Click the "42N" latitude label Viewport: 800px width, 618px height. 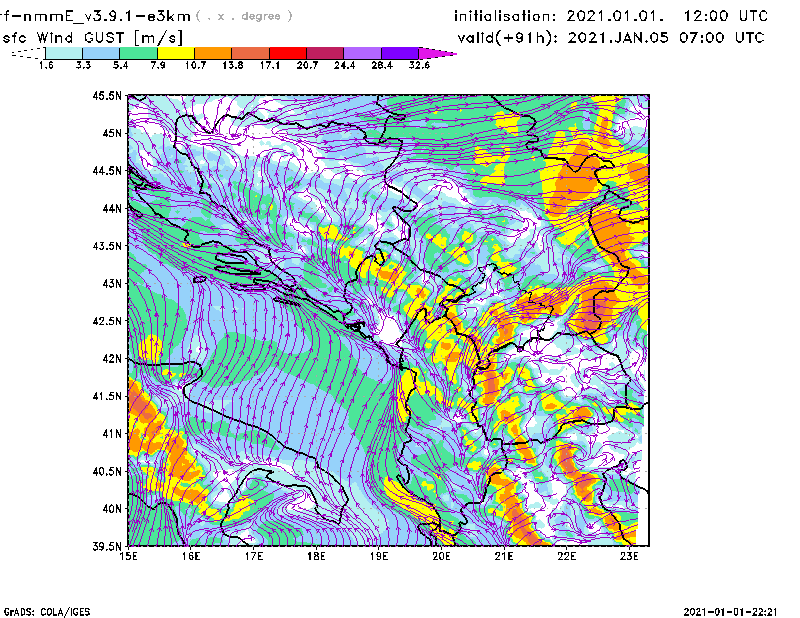112,359
